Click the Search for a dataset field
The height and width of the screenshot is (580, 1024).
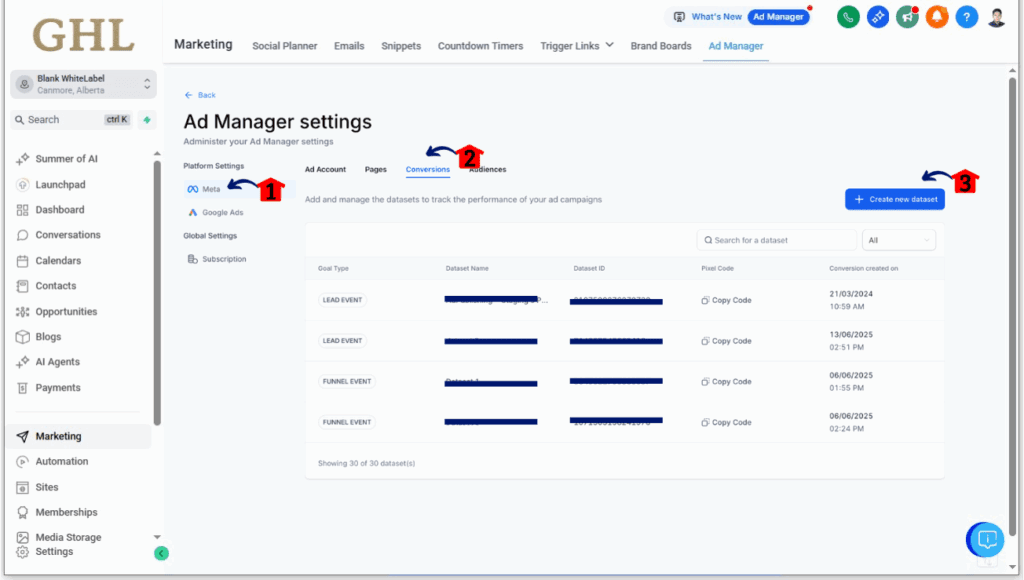click(776, 240)
